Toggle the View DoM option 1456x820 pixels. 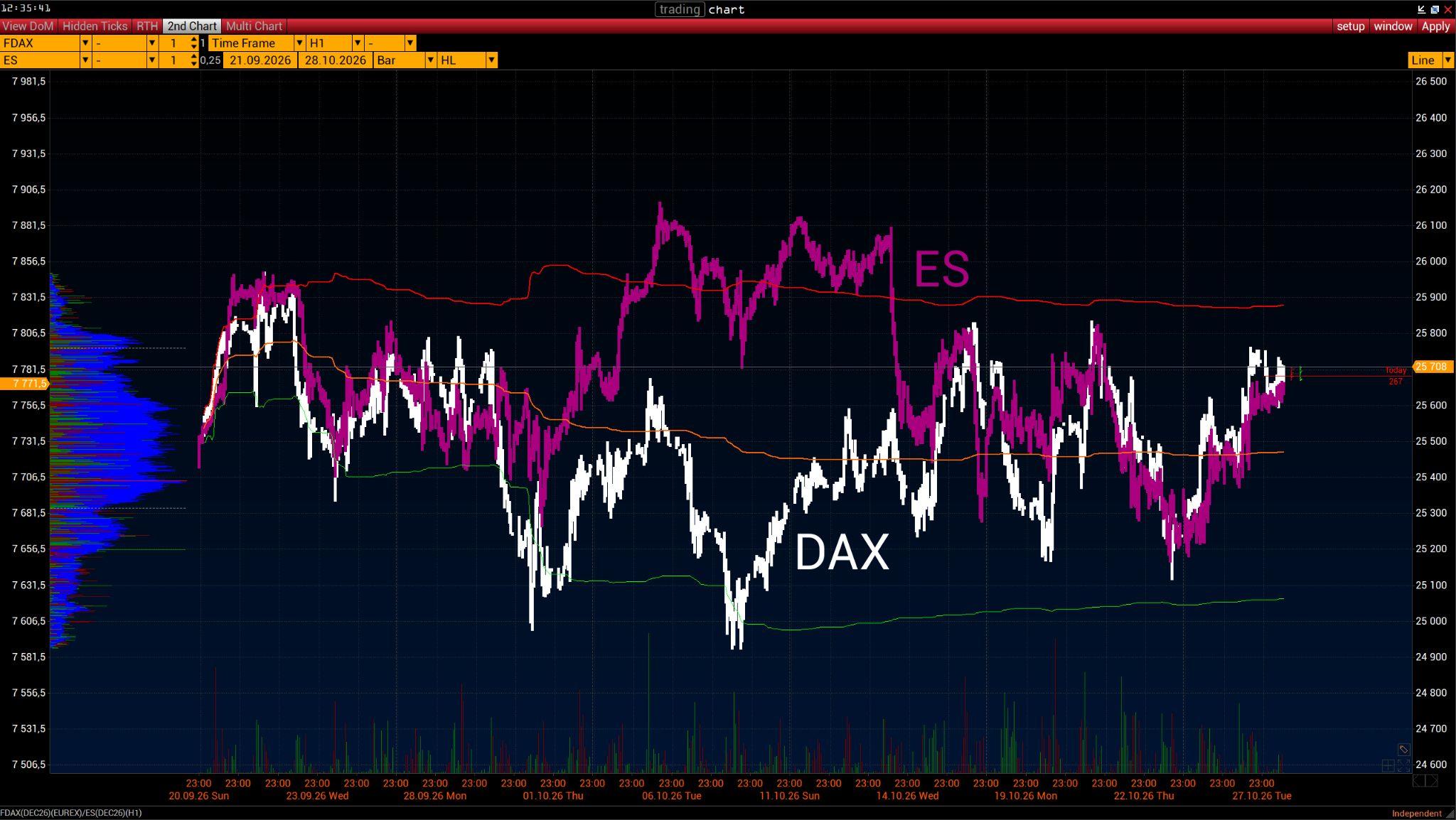(x=28, y=26)
